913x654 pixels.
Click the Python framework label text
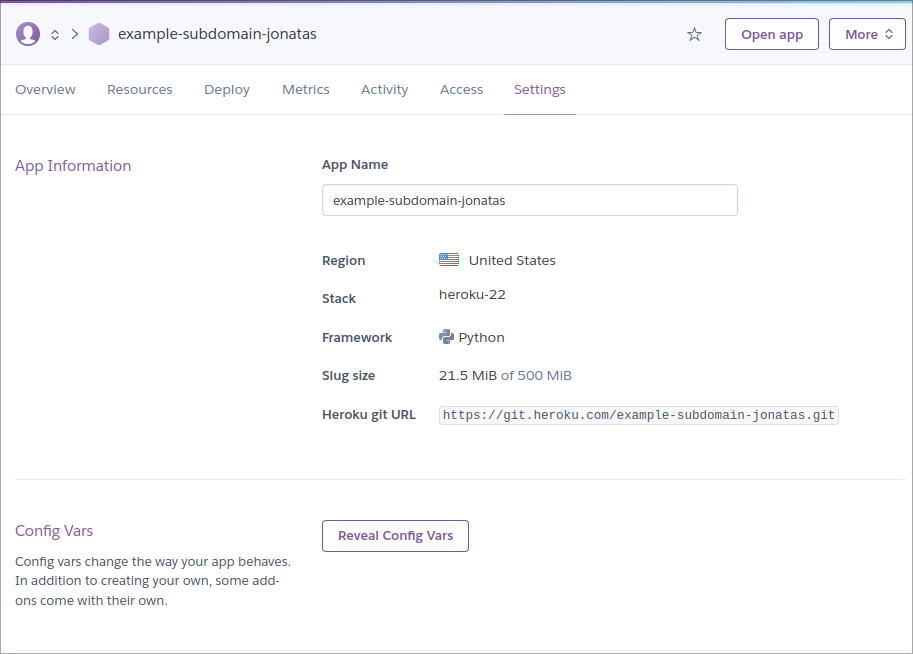pos(482,338)
